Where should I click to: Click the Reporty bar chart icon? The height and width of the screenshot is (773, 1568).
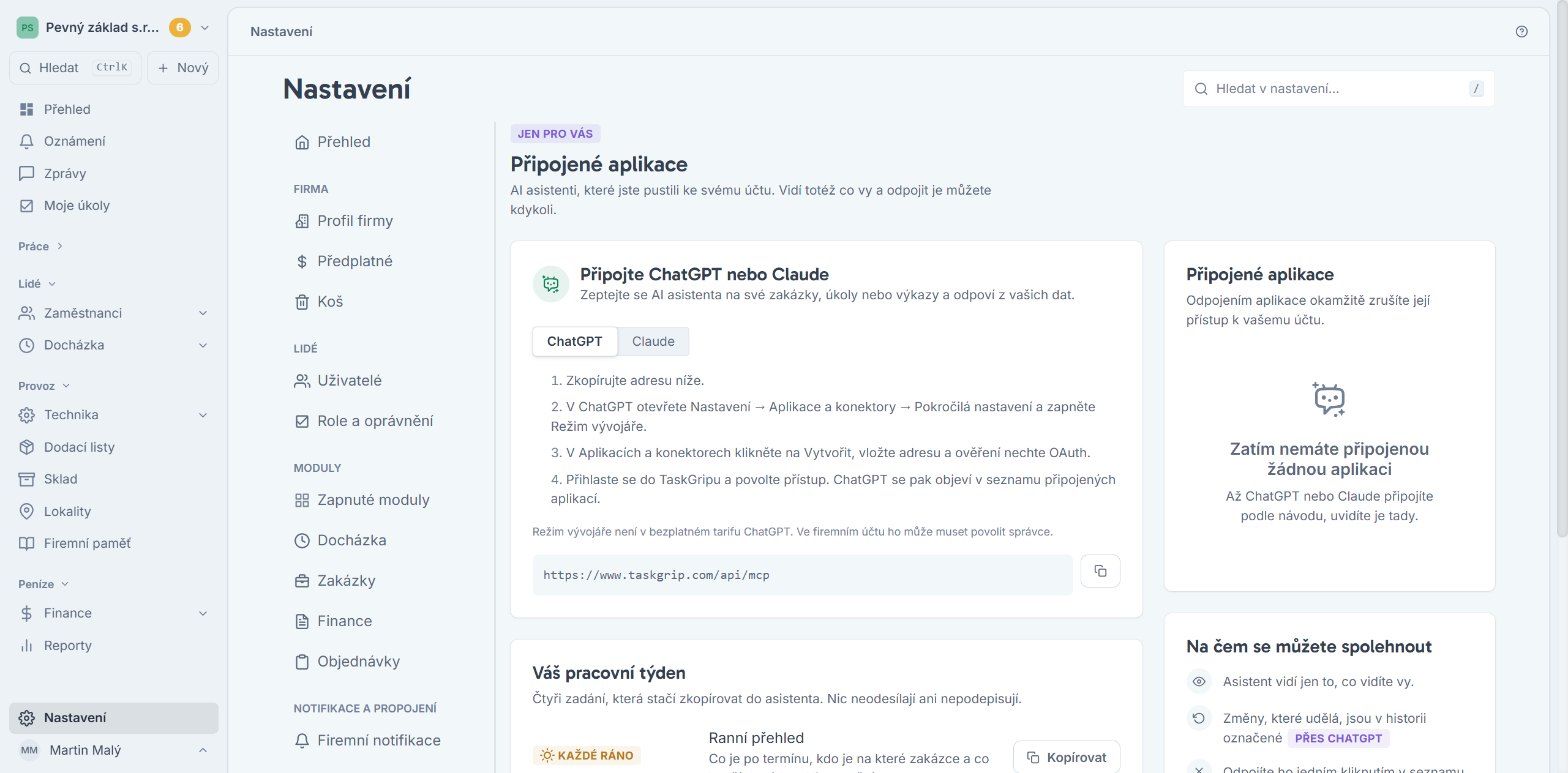pyautogui.click(x=26, y=645)
